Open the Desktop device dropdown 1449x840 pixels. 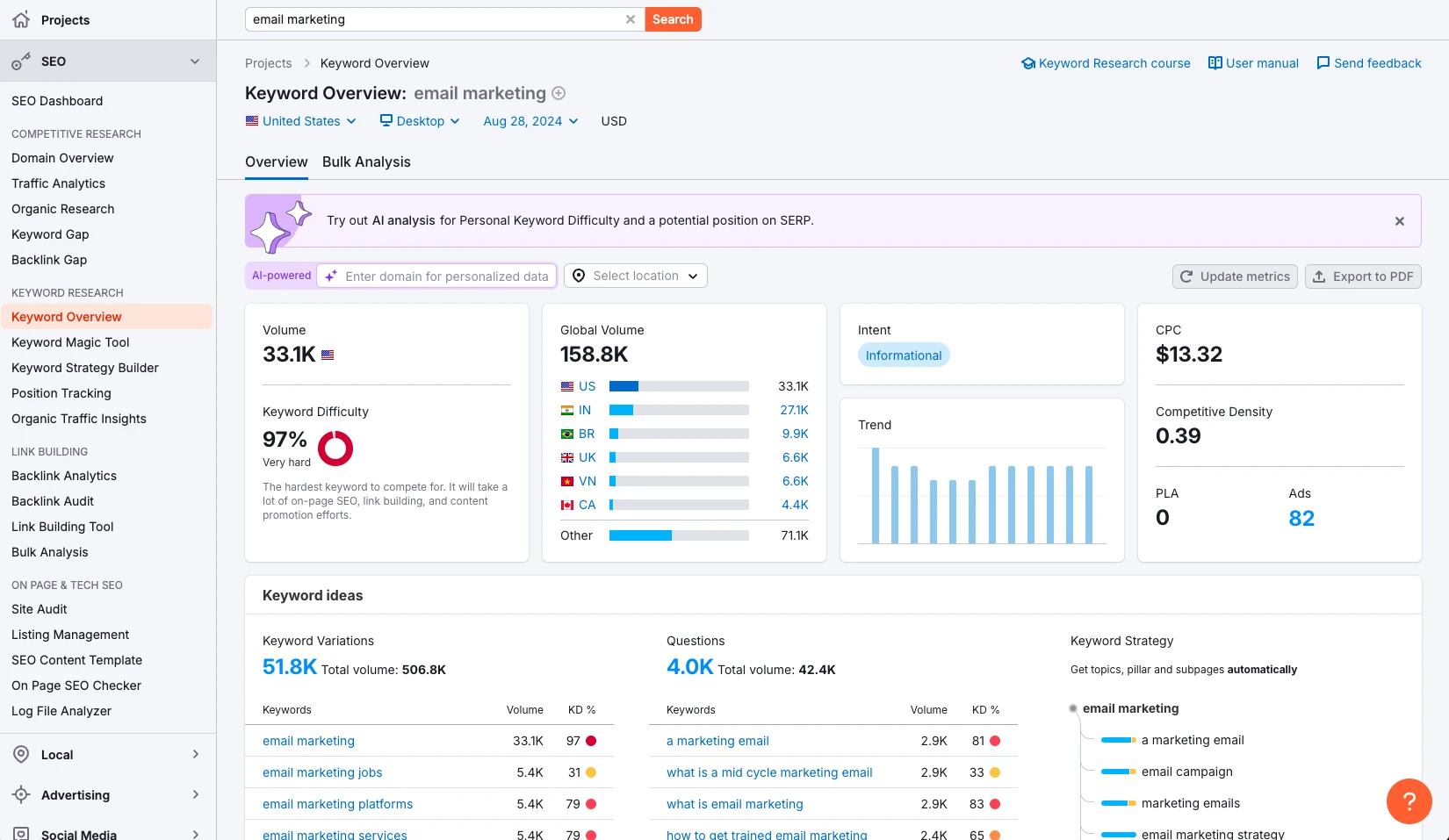[420, 121]
